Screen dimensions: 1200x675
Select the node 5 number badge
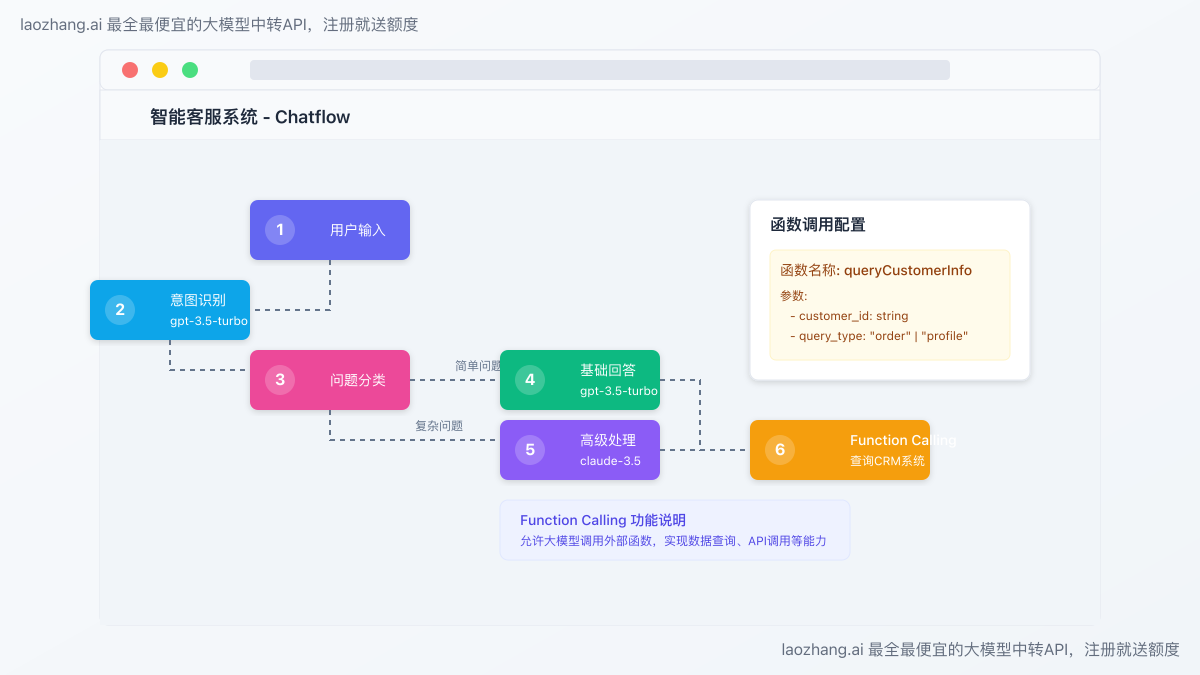530,450
